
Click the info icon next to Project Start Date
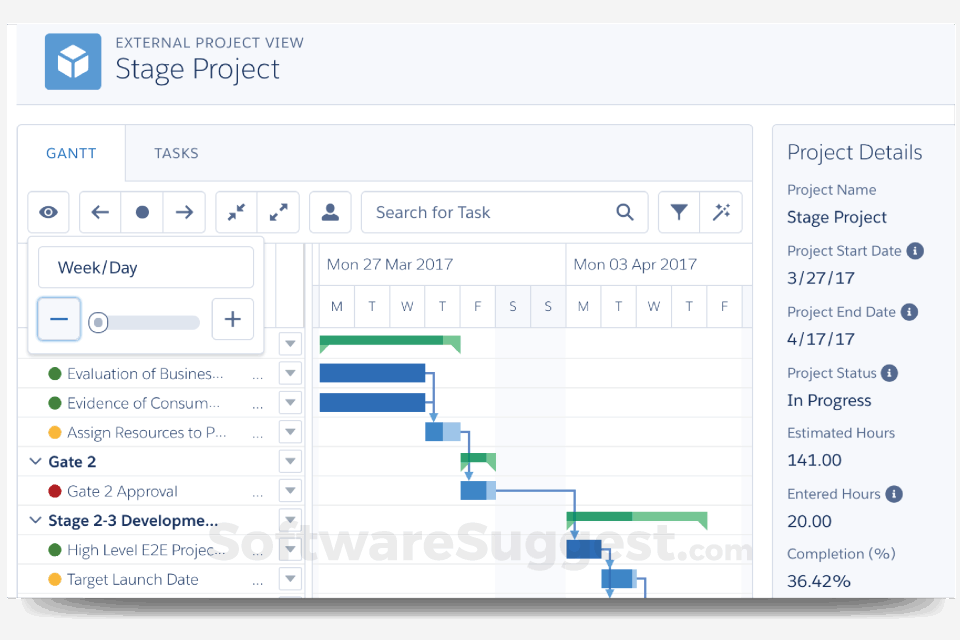tap(915, 251)
